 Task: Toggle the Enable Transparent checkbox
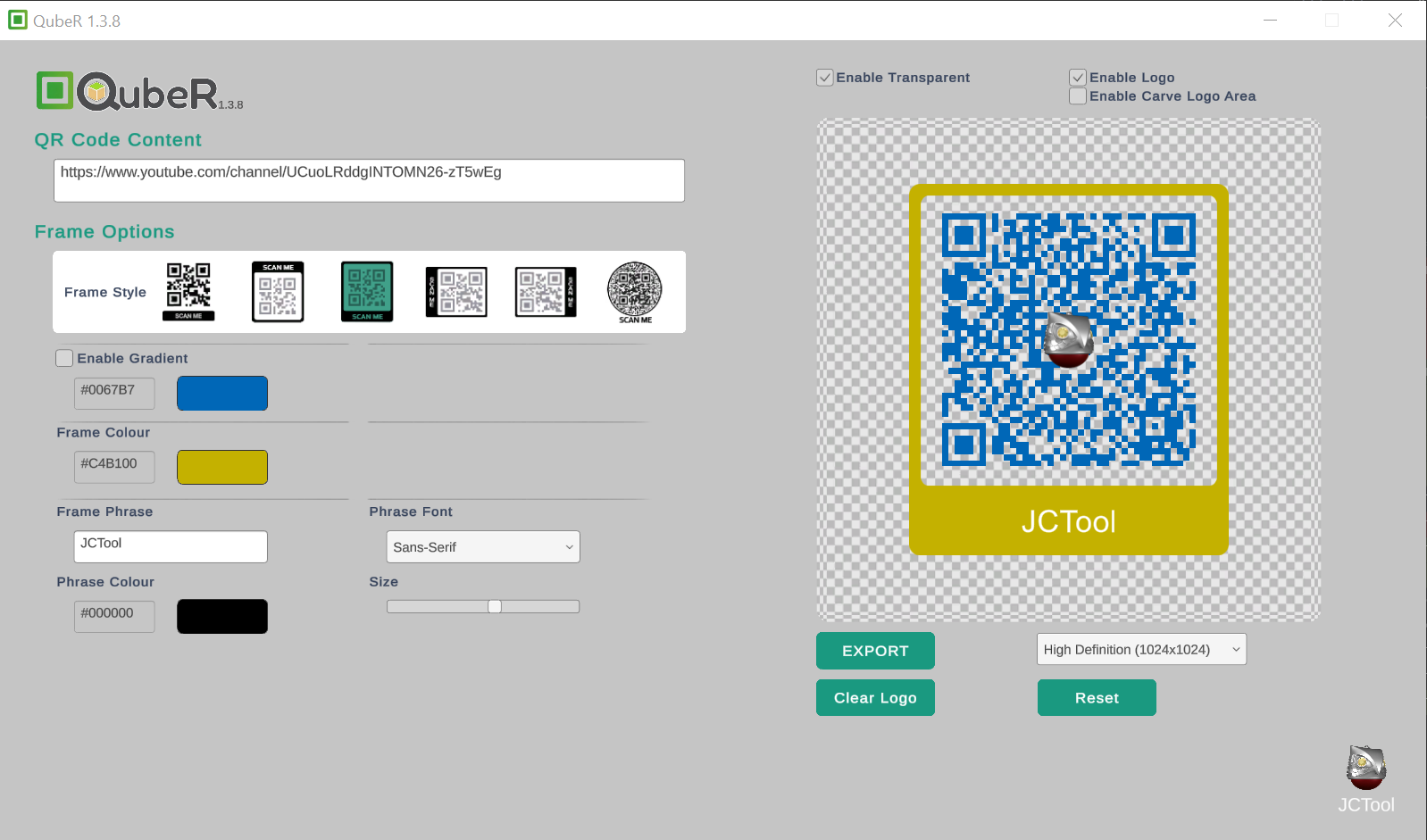tap(825, 78)
